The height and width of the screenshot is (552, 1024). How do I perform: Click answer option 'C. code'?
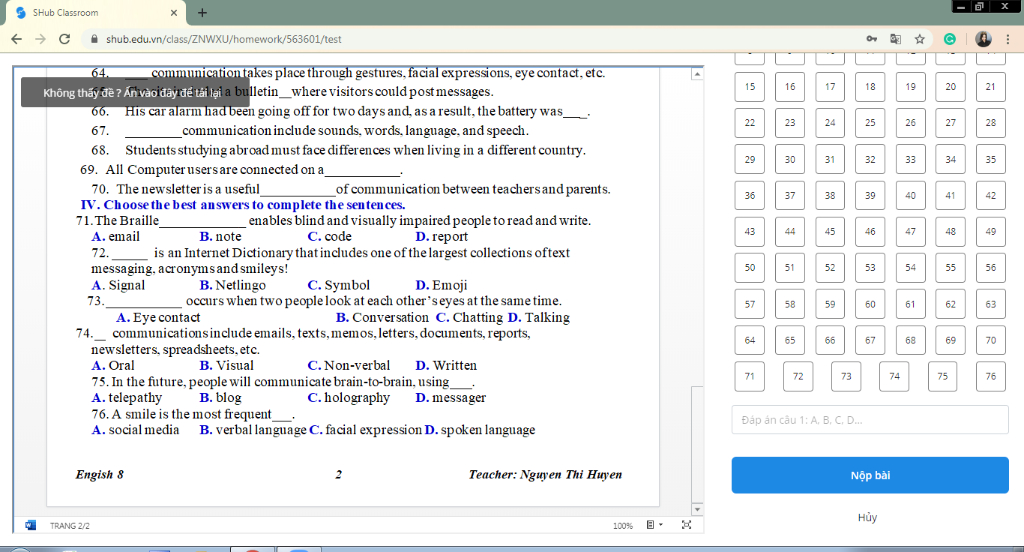pos(330,236)
